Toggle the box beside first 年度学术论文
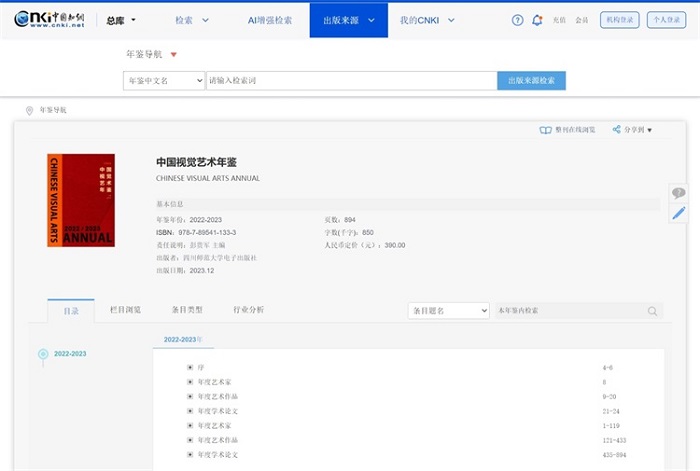The width and height of the screenshot is (700, 471). click(x=190, y=411)
